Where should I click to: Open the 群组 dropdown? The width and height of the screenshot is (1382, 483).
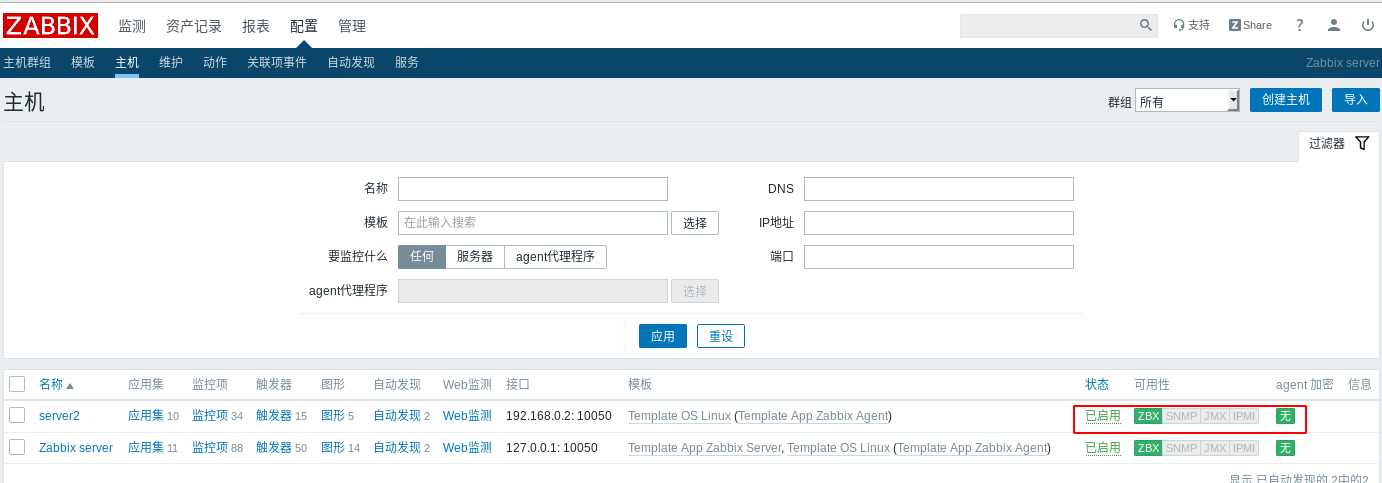(x=1187, y=100)
